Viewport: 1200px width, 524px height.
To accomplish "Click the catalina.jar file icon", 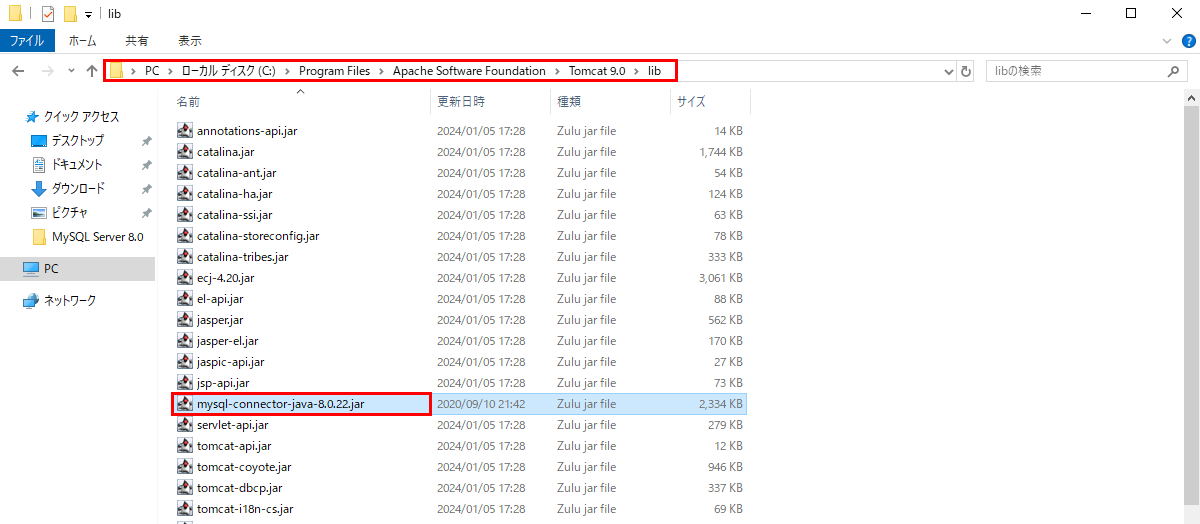I will pyautogui.click(x=184, y=152).
